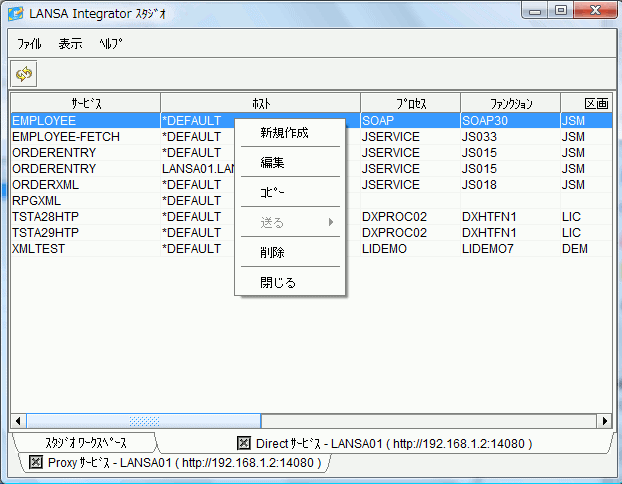Image resolution: width=622 pixels, height=484 pixels.
Task: Sort by the ファンクション column header
Action: pos(511,104)
